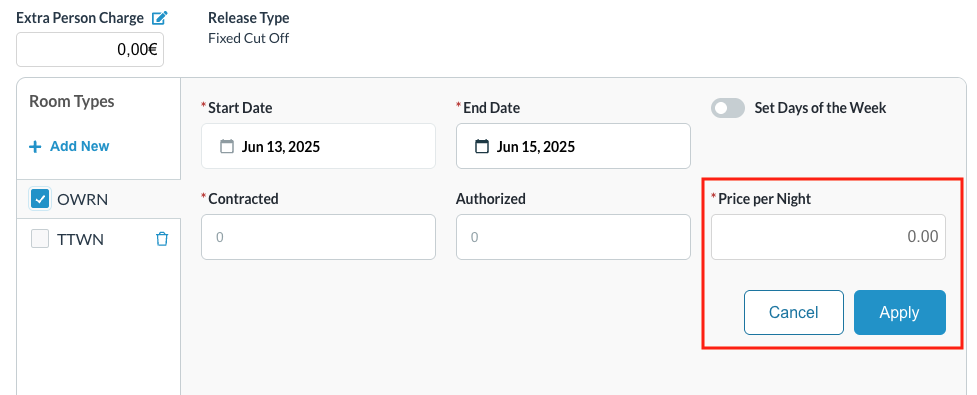Select the TTWN room type label
The height and width of the screenshot is (395, 977).
[80, 240]
